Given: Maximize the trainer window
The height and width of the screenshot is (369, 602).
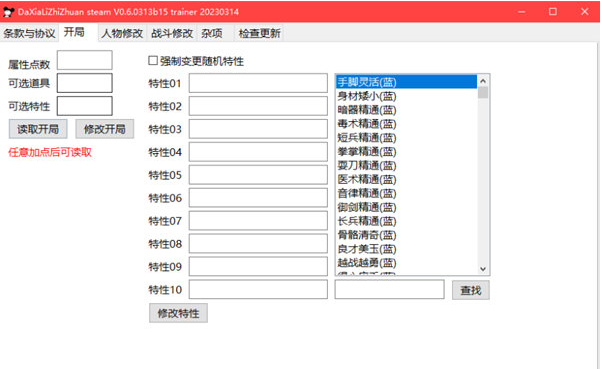Looking at the screenshot, I should [x=552, y=12].
